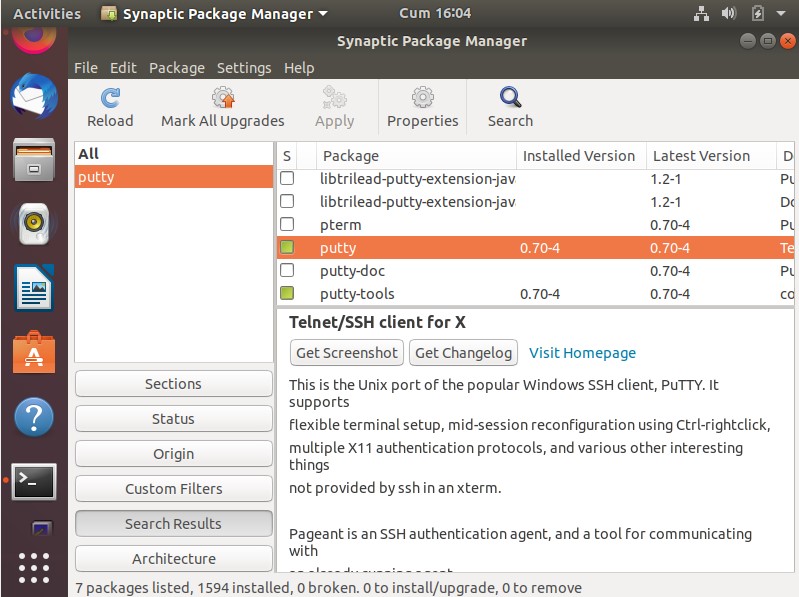Image resolution: width=799 pixels, height=597 pixels.
Task: Open the system menu arrow in top bar
Action: point(781,14)
